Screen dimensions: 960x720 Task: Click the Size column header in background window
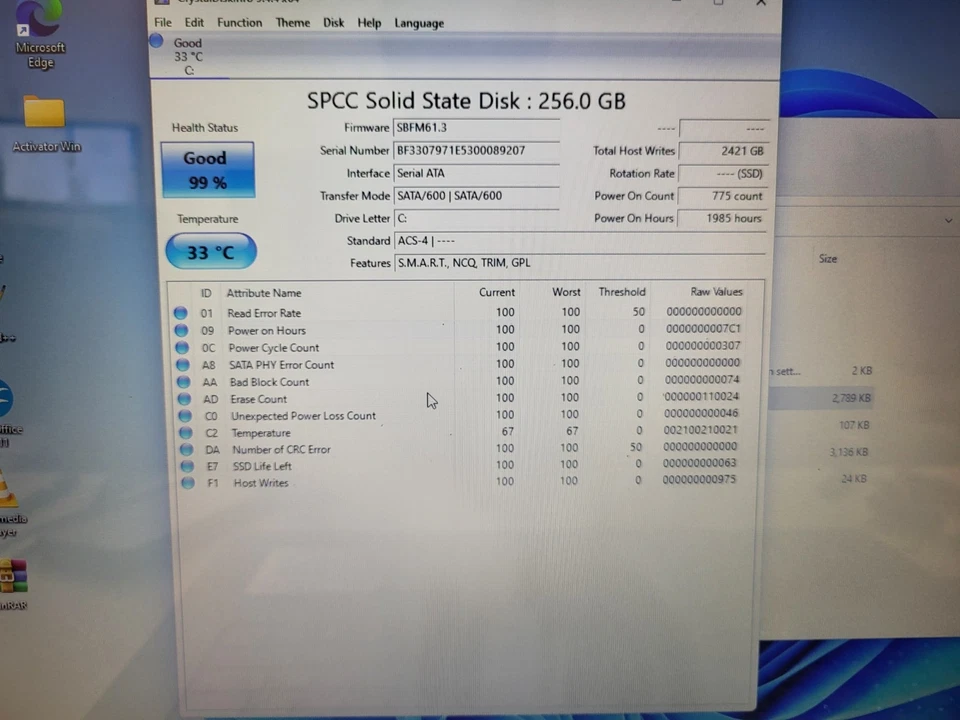point(828,259)
